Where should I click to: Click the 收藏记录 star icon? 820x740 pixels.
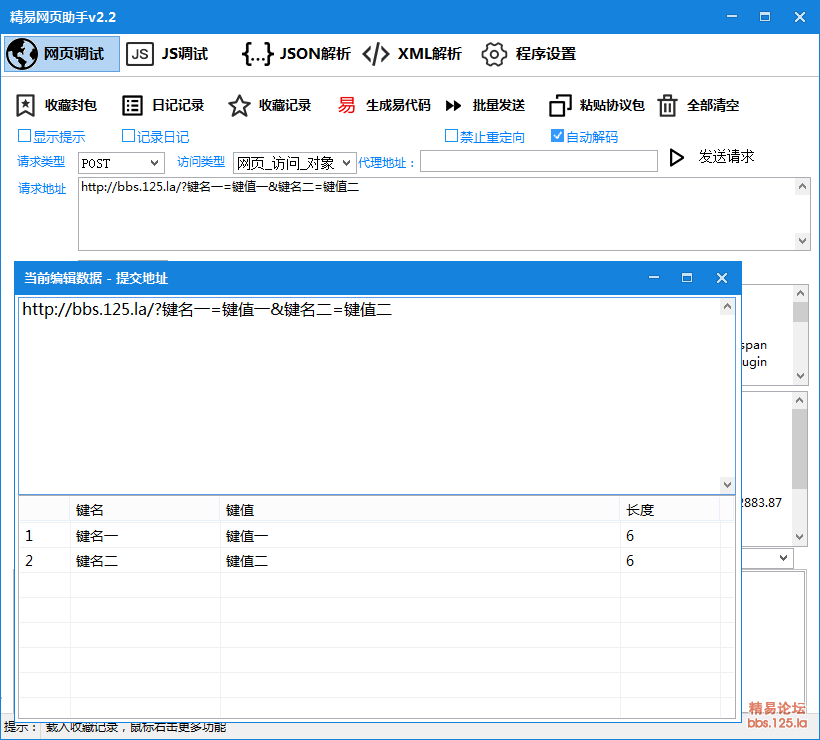tap(239, 105)
